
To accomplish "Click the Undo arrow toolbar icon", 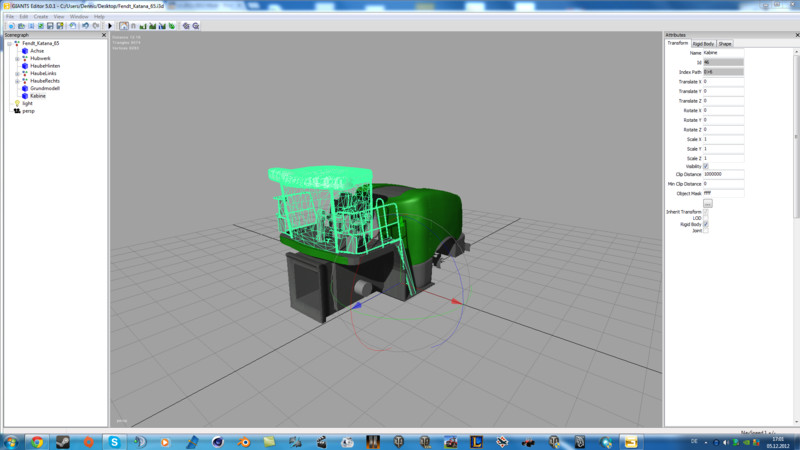I will coord(85,26).
